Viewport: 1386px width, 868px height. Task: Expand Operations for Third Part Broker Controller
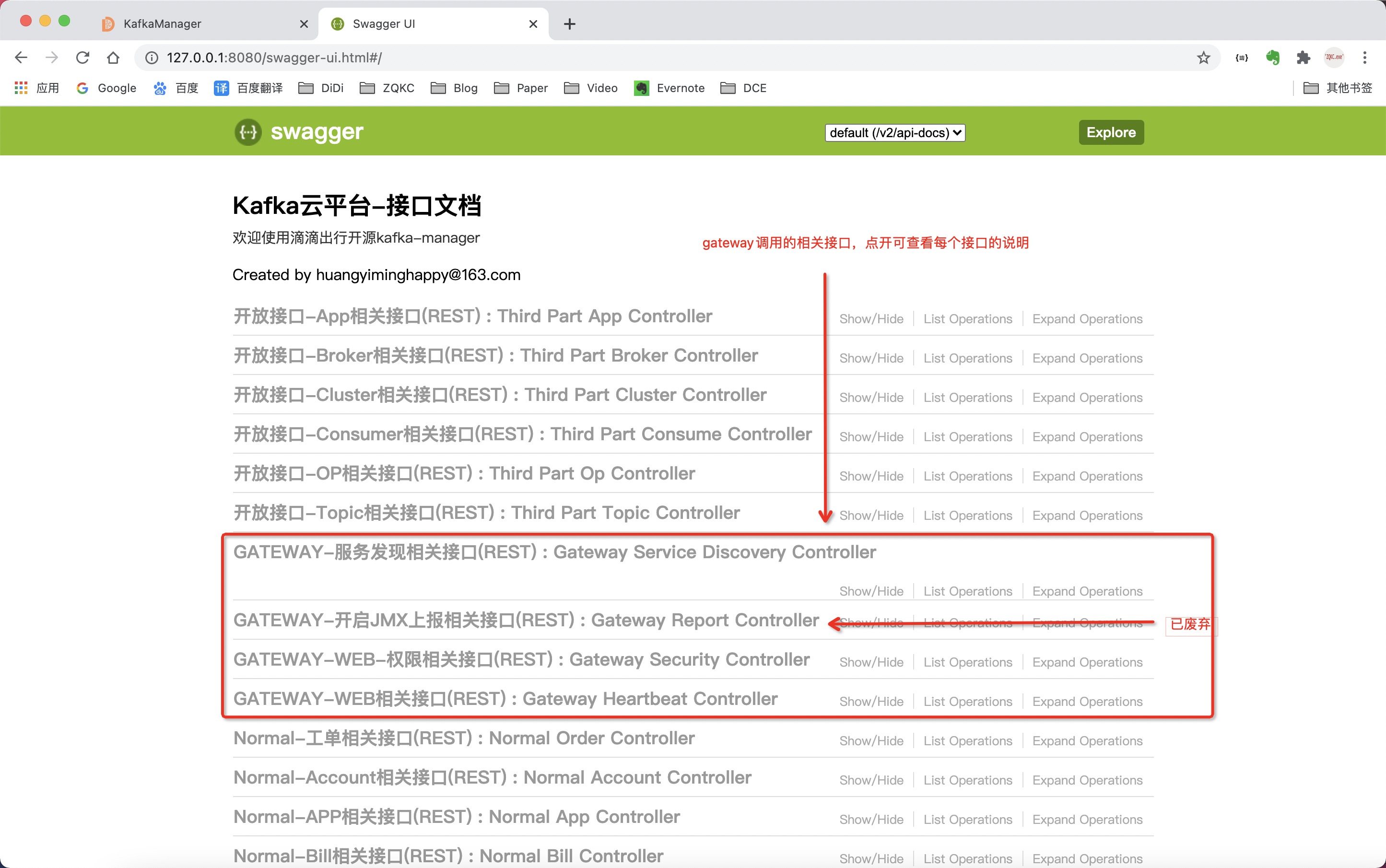pos(1087,358)
